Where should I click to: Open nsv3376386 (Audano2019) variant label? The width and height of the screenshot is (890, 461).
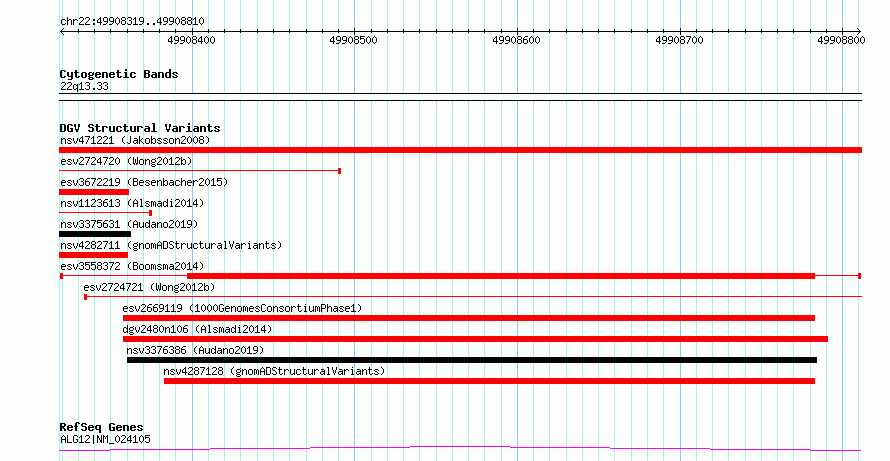pos(195,350)
